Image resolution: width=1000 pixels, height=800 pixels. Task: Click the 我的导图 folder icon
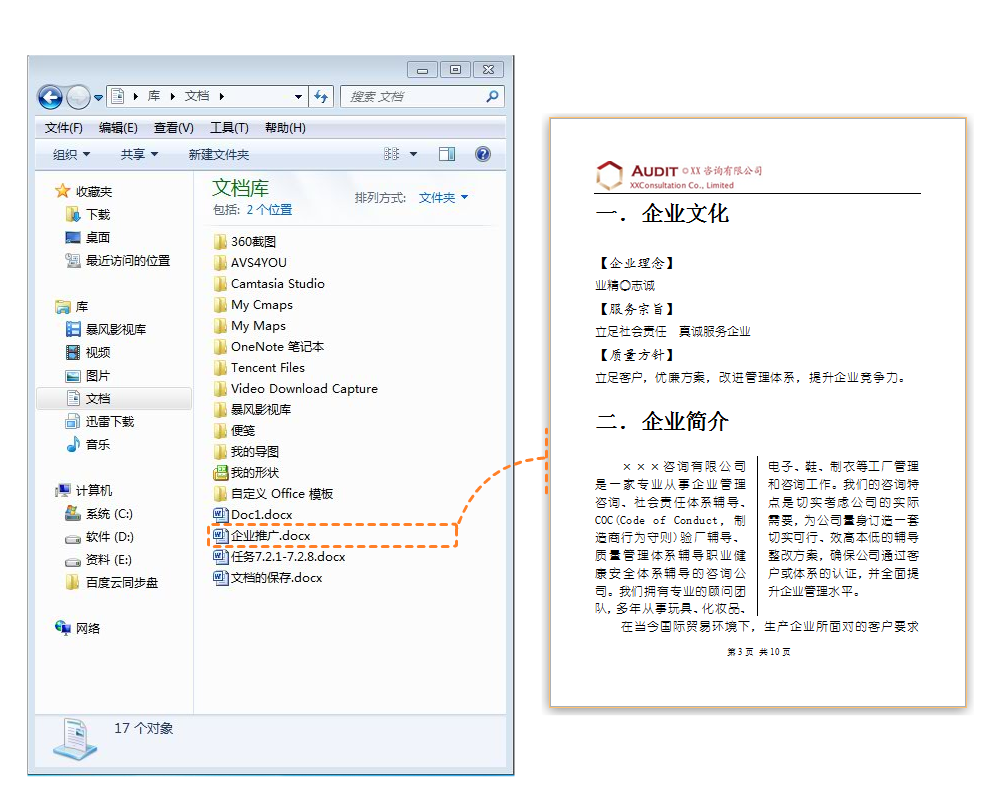(x=220, y=452)
